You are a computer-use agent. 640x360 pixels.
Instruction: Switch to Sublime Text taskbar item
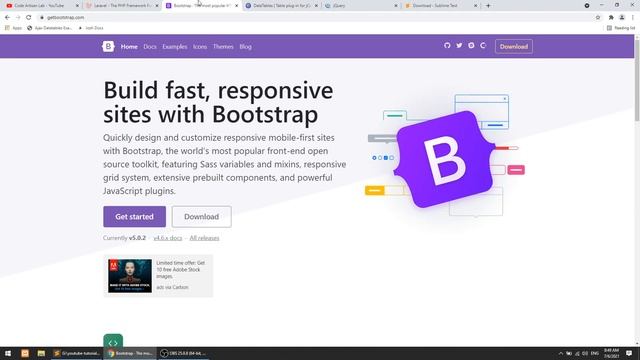[77, 353]
